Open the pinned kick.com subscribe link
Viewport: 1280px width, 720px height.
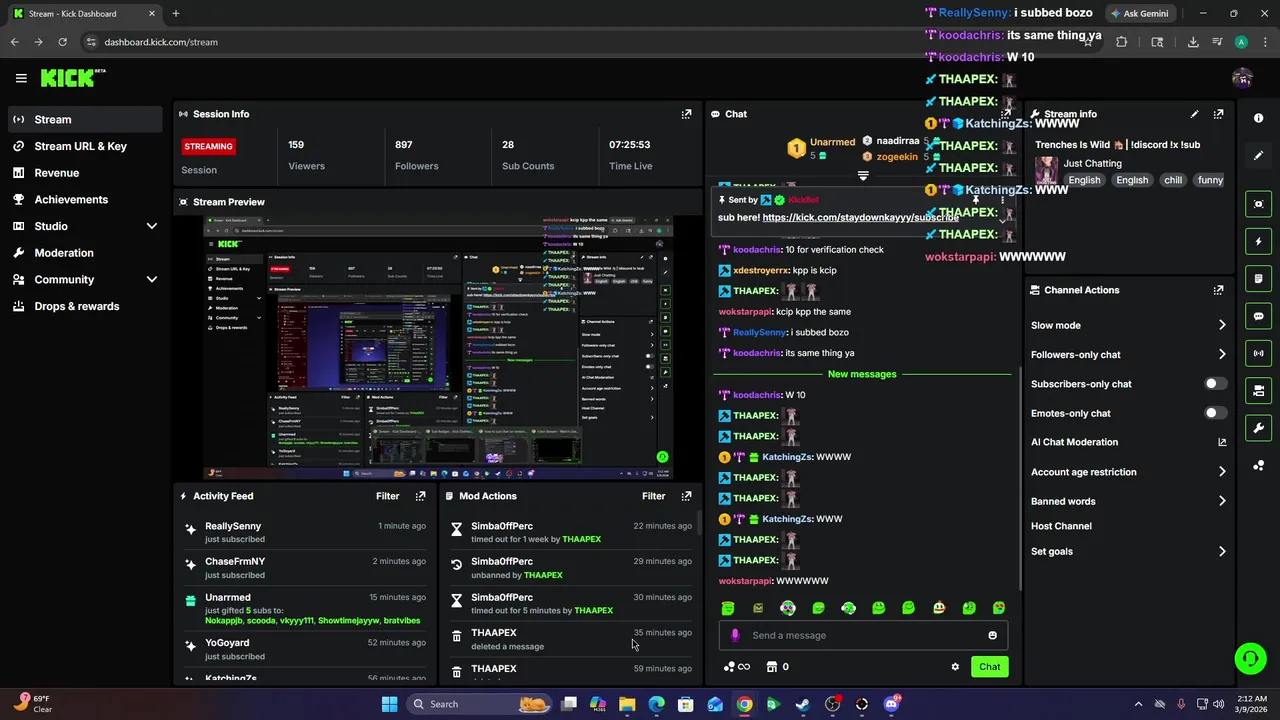click(860, 217)
